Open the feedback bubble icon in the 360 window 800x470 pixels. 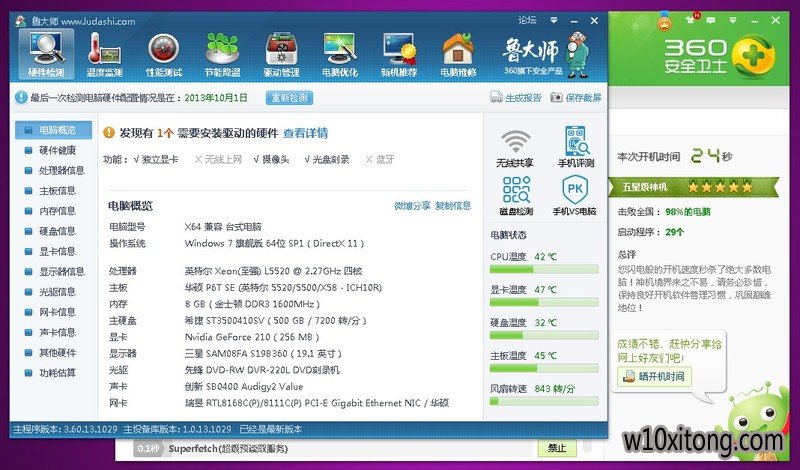(x=711, y=20)
